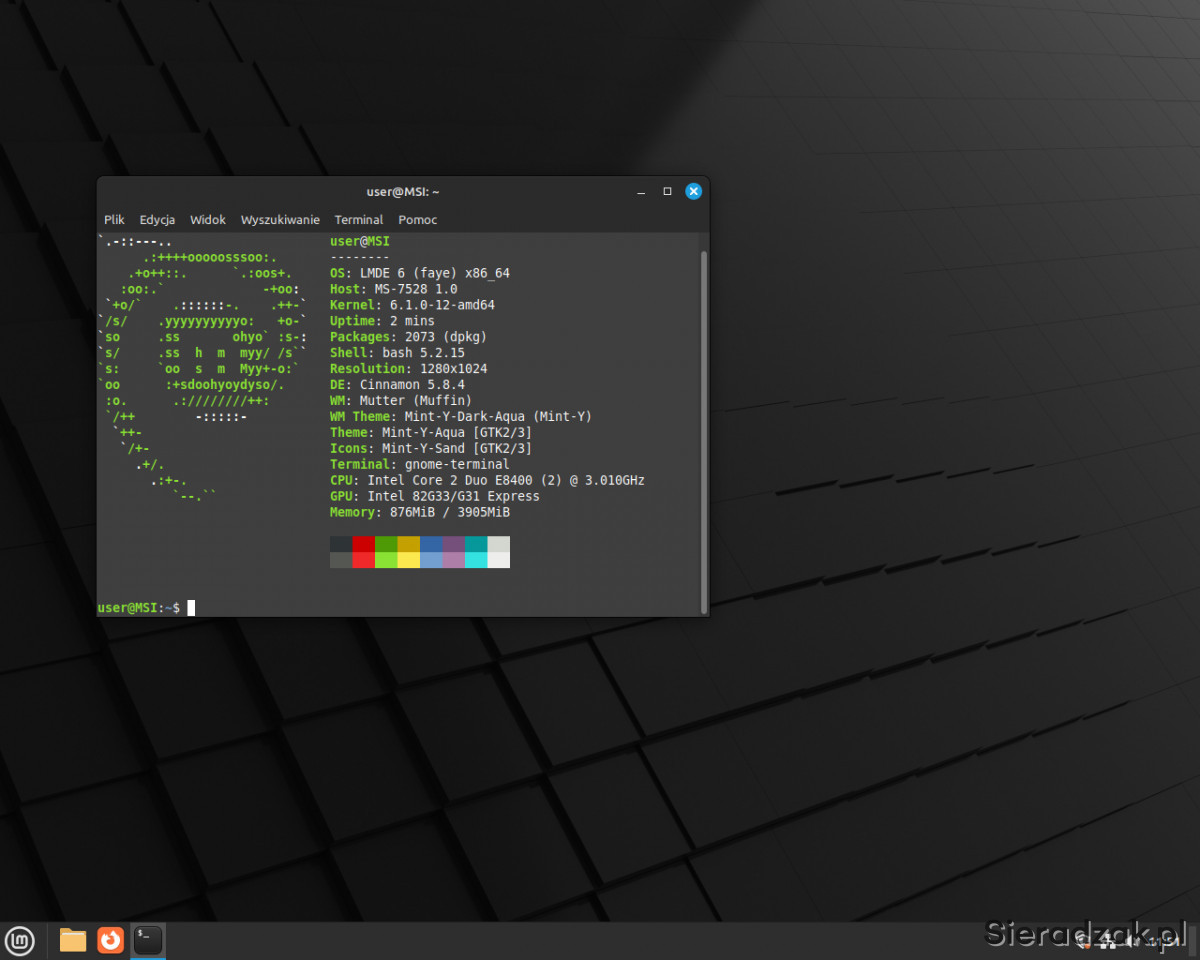The image size is (1200, 960).
Task: Open the Wyszukiwanie menu
Action: (280, 220)
